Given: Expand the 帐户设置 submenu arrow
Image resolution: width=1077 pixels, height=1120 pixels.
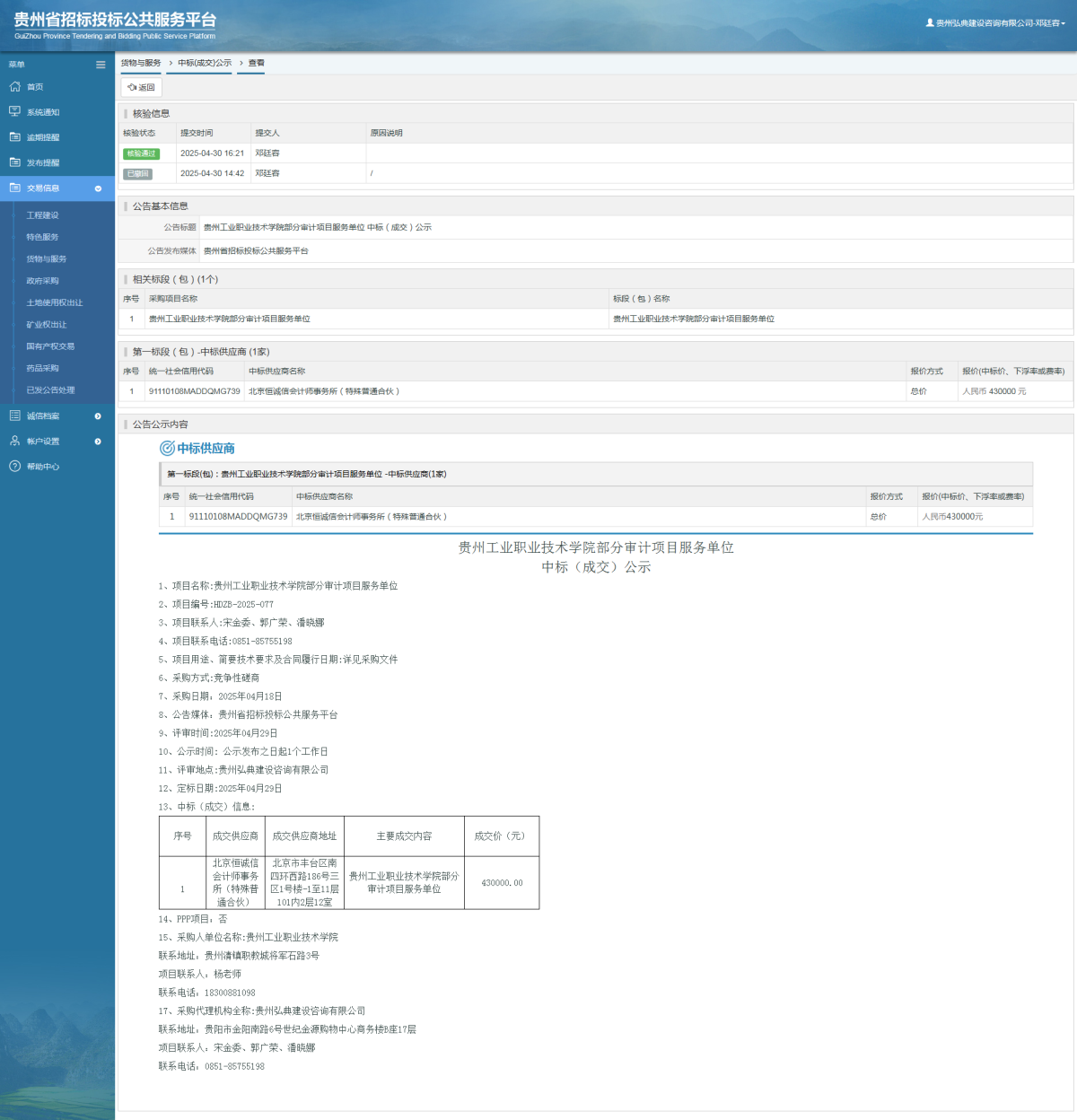Looking at the screenshot, I should (x=98, y=442).
